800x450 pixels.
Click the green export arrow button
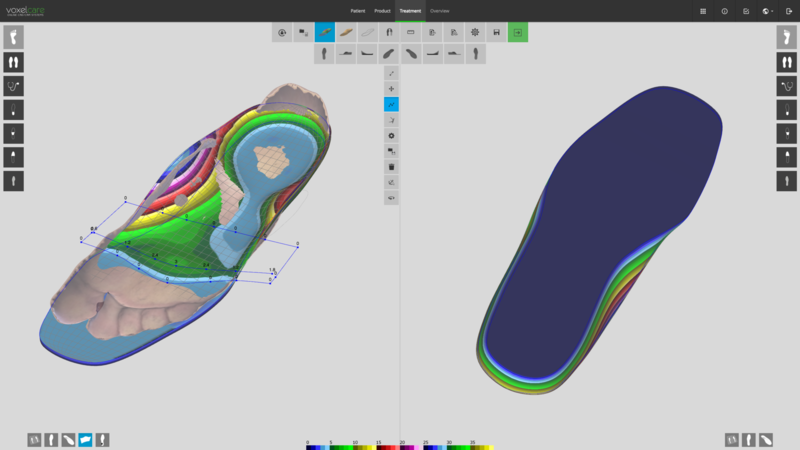[518, 33]
